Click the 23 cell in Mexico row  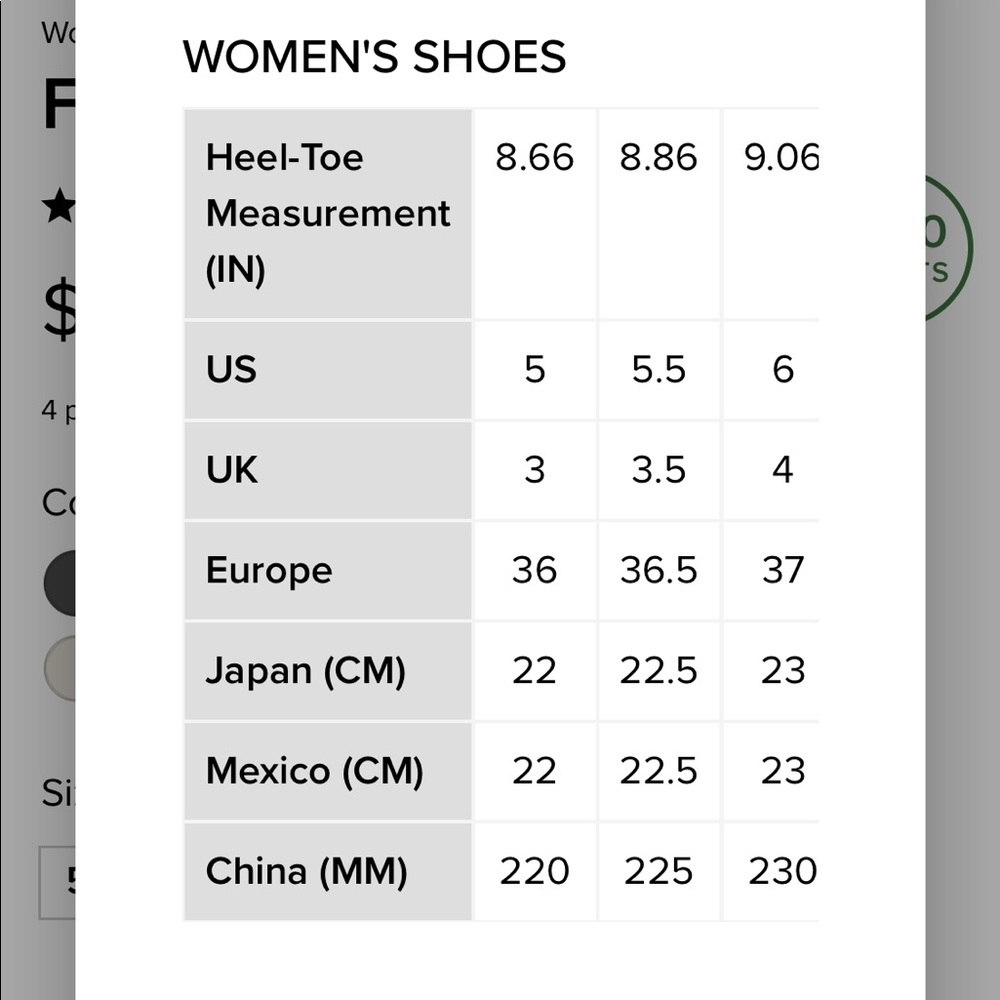tap(771, 771)
